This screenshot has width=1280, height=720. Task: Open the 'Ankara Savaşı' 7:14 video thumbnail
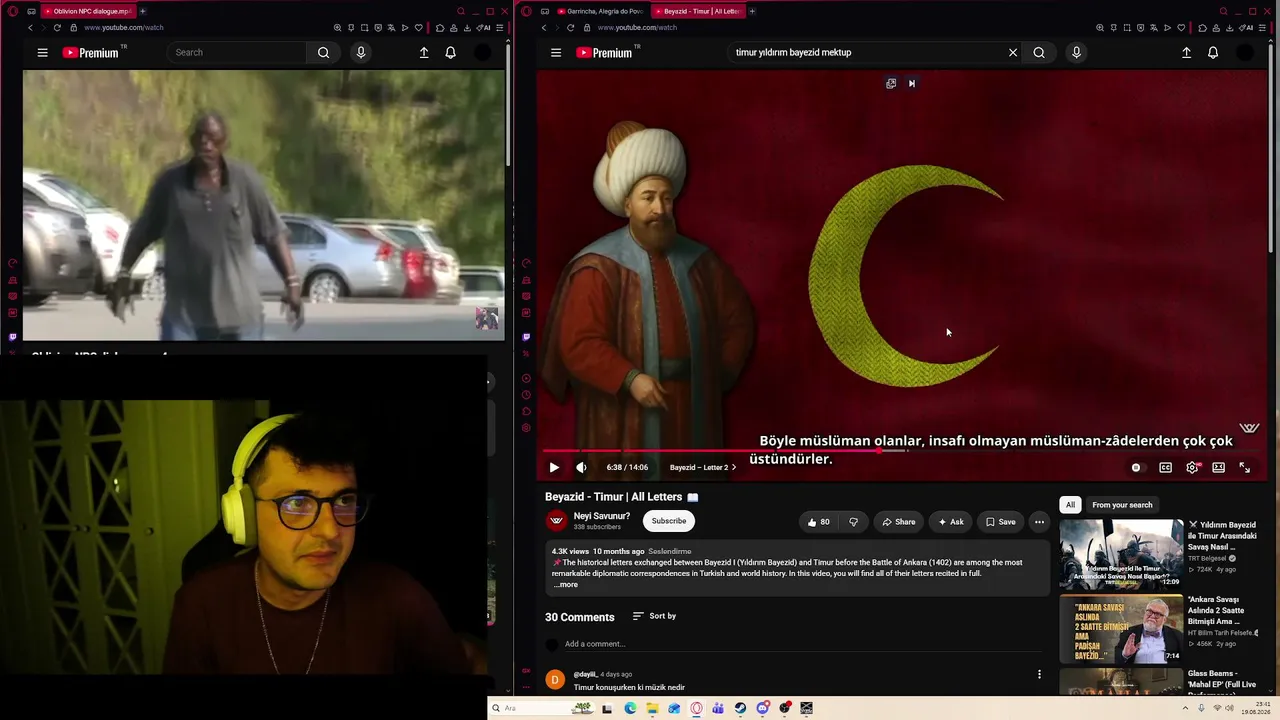coord(1121,629)
